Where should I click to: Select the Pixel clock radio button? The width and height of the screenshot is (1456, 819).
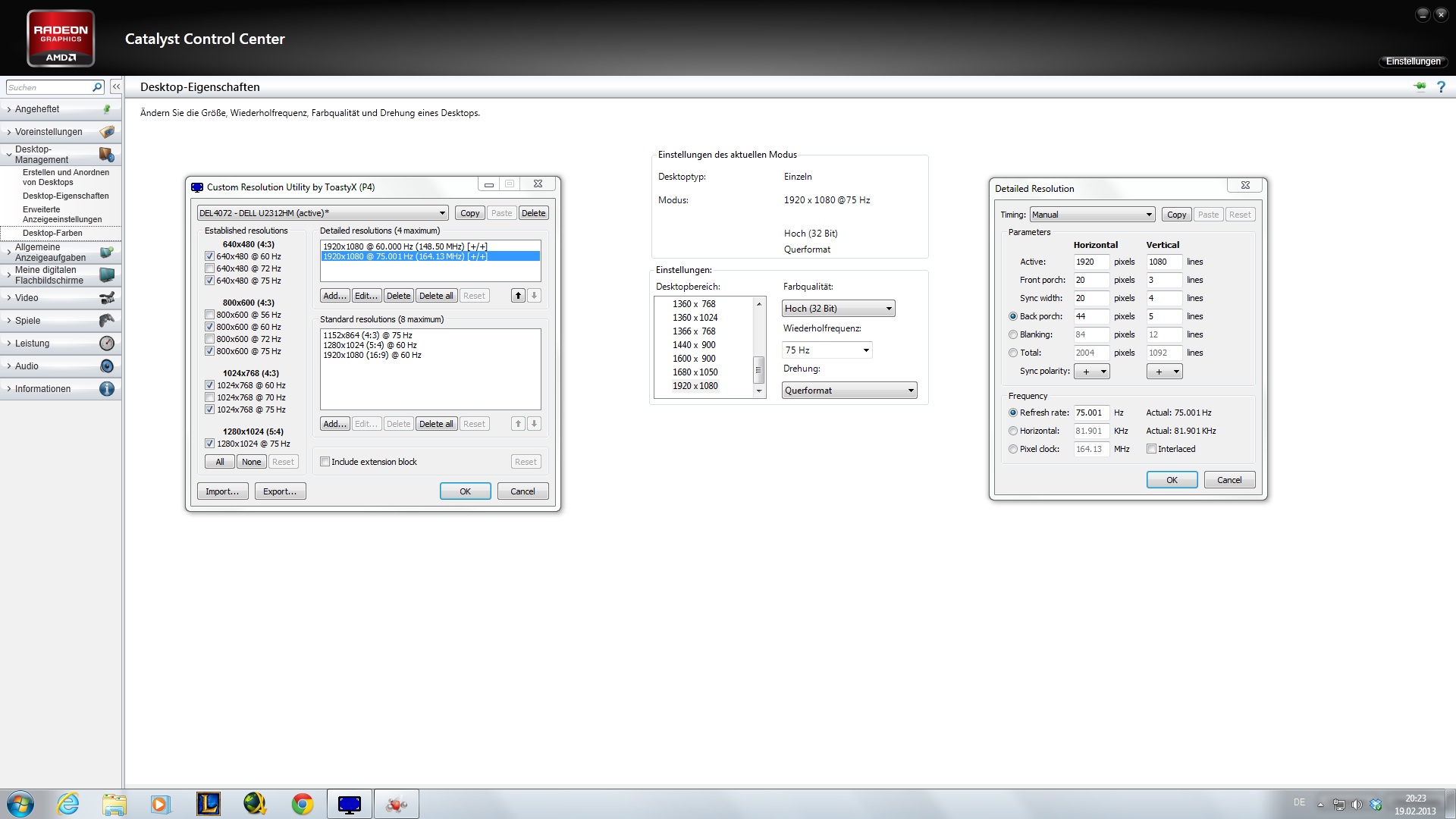(1013, 449)
